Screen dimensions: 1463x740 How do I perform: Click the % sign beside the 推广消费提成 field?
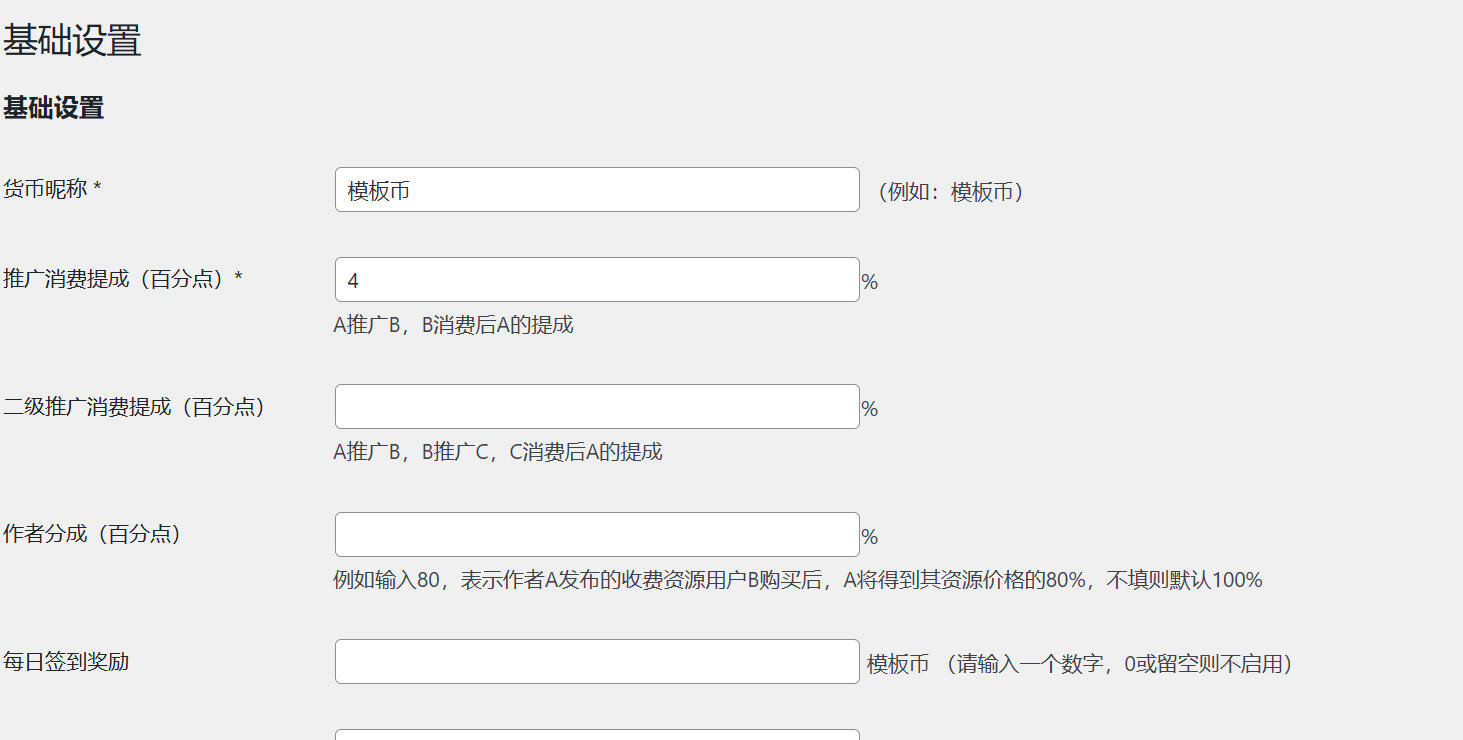(870, 281)
